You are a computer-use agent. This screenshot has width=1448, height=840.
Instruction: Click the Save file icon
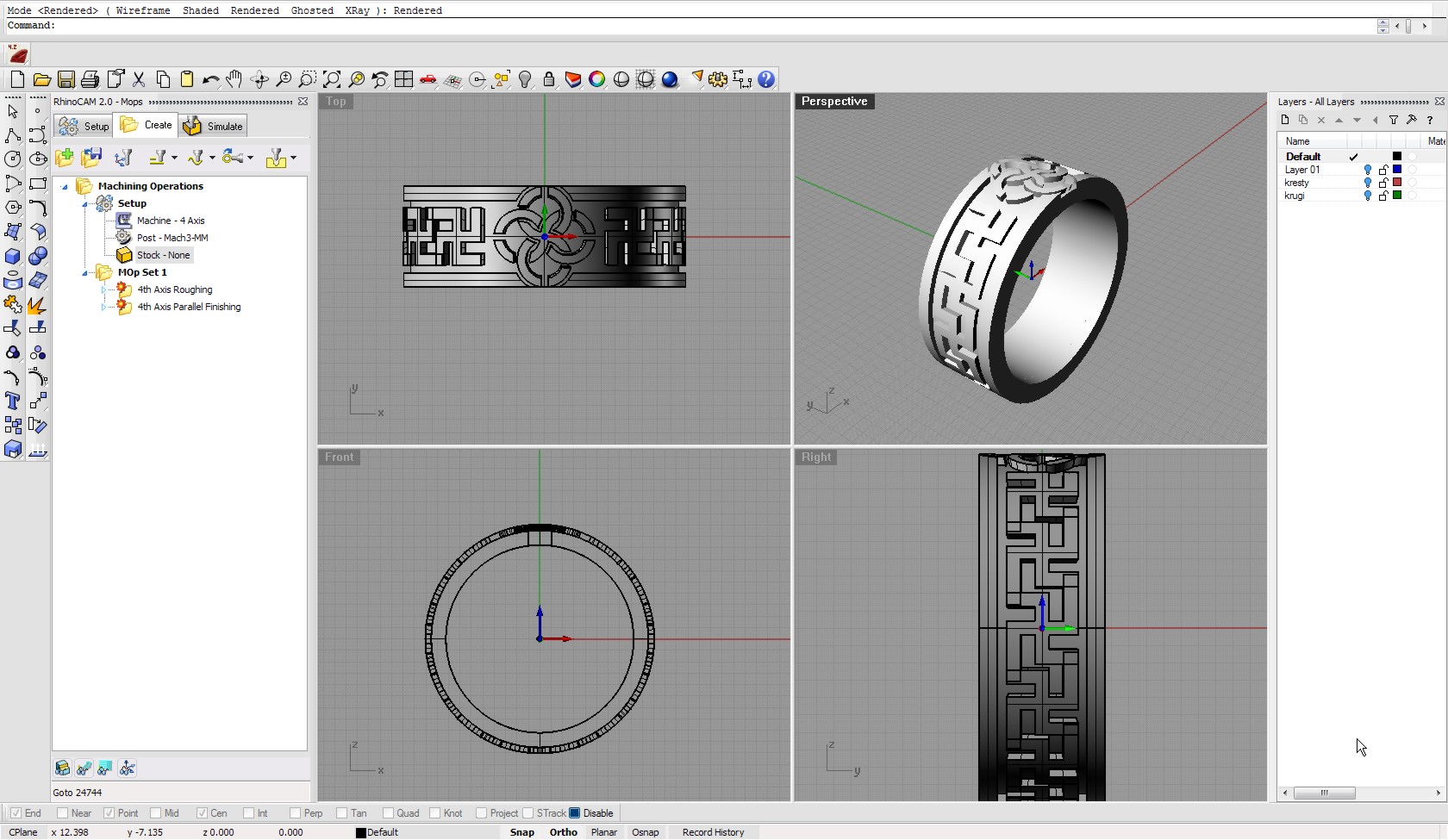pos(66,80)
